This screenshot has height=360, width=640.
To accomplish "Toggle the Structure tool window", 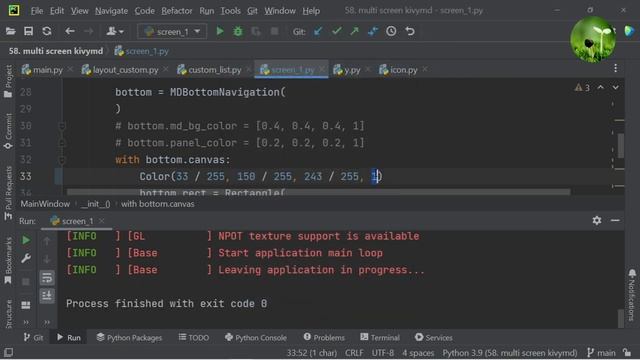I will [x=8, y=313].
